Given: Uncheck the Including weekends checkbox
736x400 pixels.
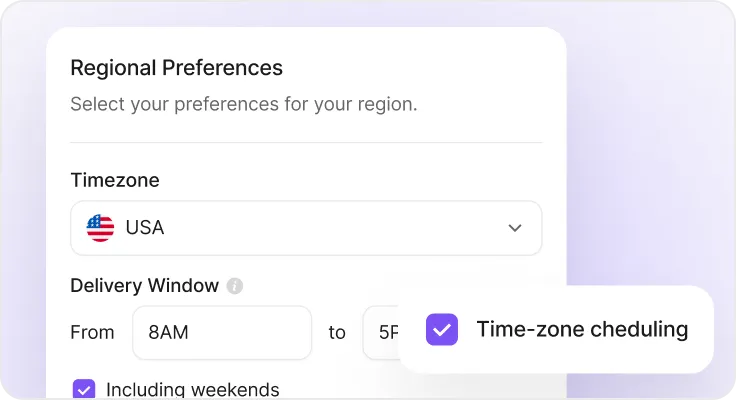Looking at the screenshot, I should 84,389.
